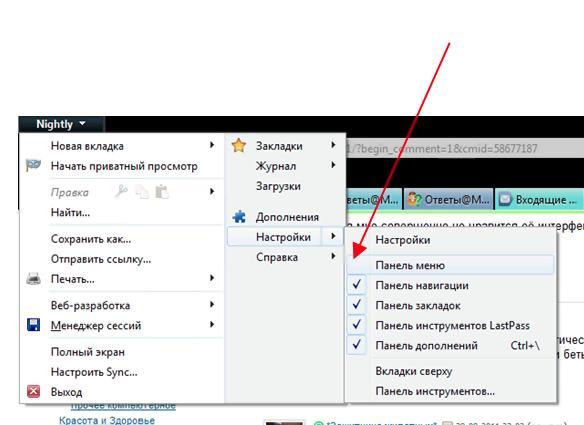Click the star icon next to Закладки
584x425 pixels.
coord(239,145)
